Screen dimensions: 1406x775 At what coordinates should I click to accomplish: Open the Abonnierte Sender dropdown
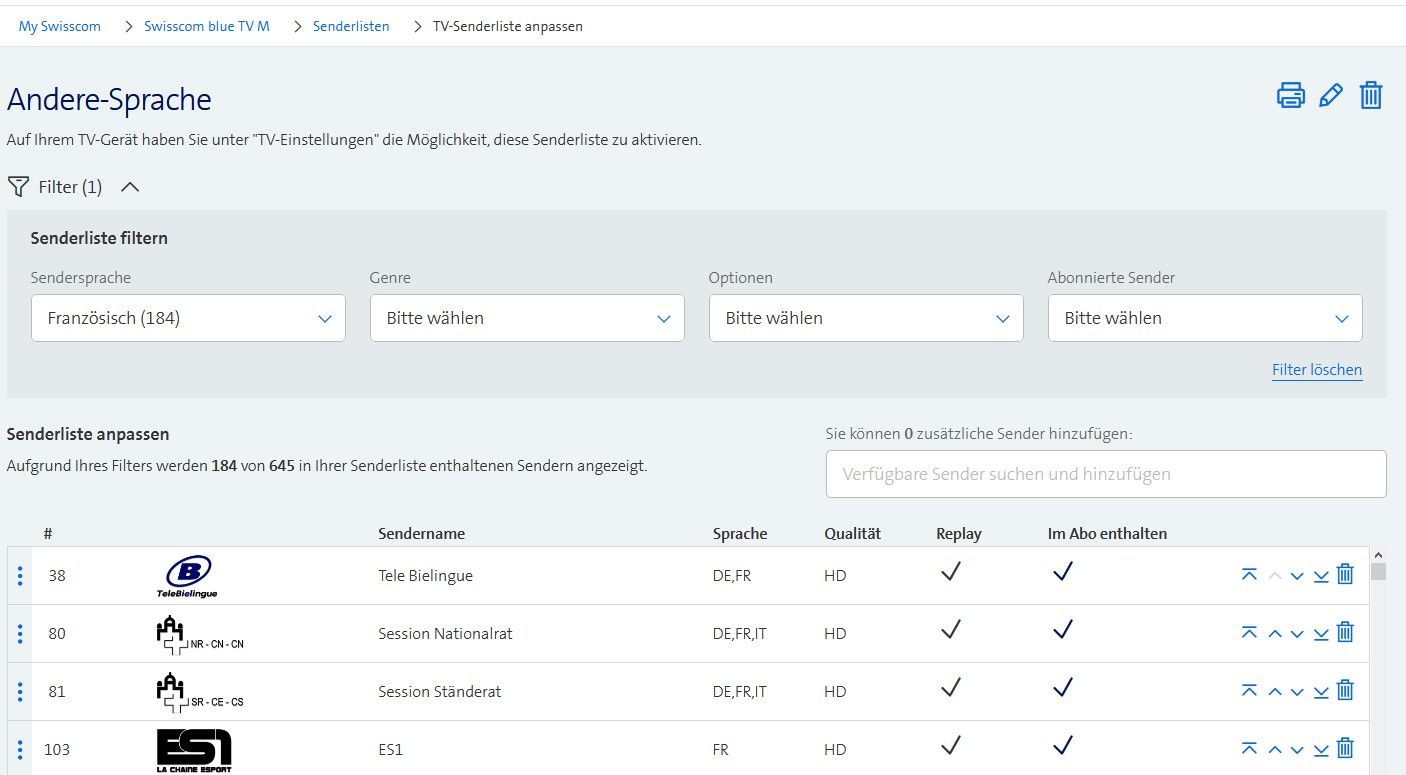click(1205, 318)
